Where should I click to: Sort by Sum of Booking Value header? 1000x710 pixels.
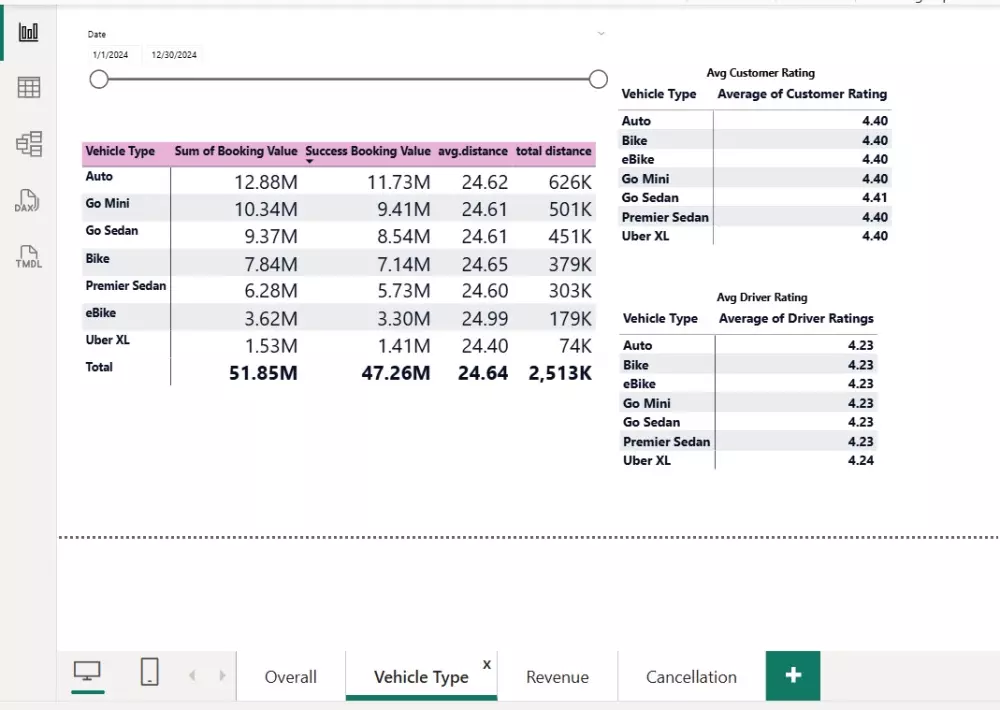coord(236,151)
